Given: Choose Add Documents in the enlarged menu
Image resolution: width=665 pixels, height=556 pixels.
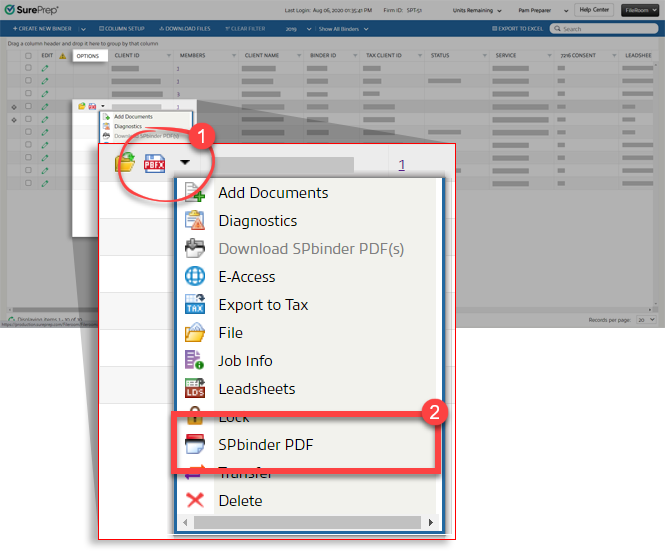Looking at the screenshot, I should [273, 193].
